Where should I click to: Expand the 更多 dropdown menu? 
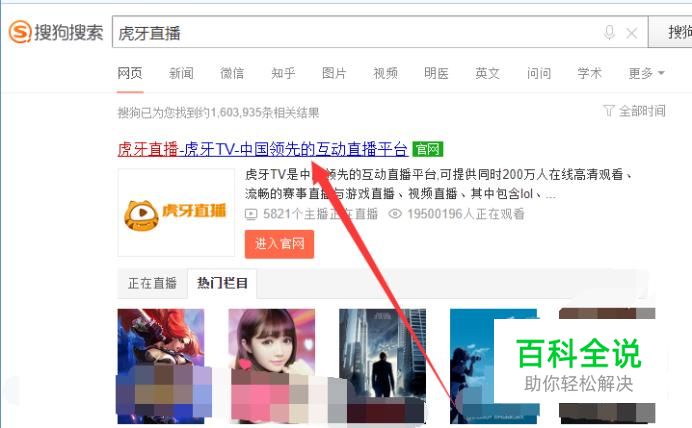[646, 73]
